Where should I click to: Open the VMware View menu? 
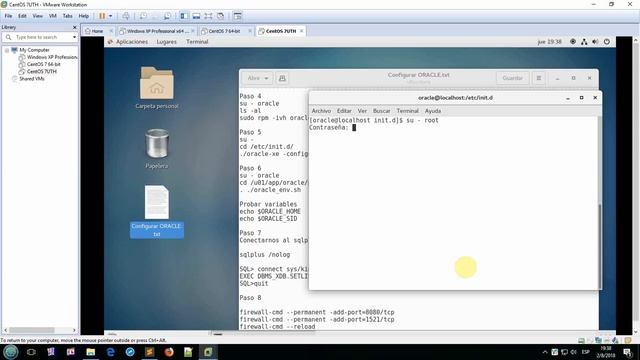[38, 16]
